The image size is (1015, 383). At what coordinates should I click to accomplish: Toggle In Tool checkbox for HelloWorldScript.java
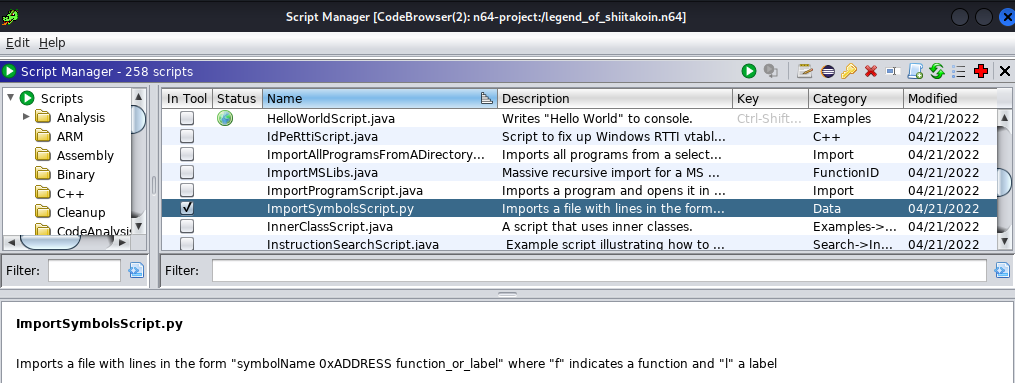pos(187,118)
